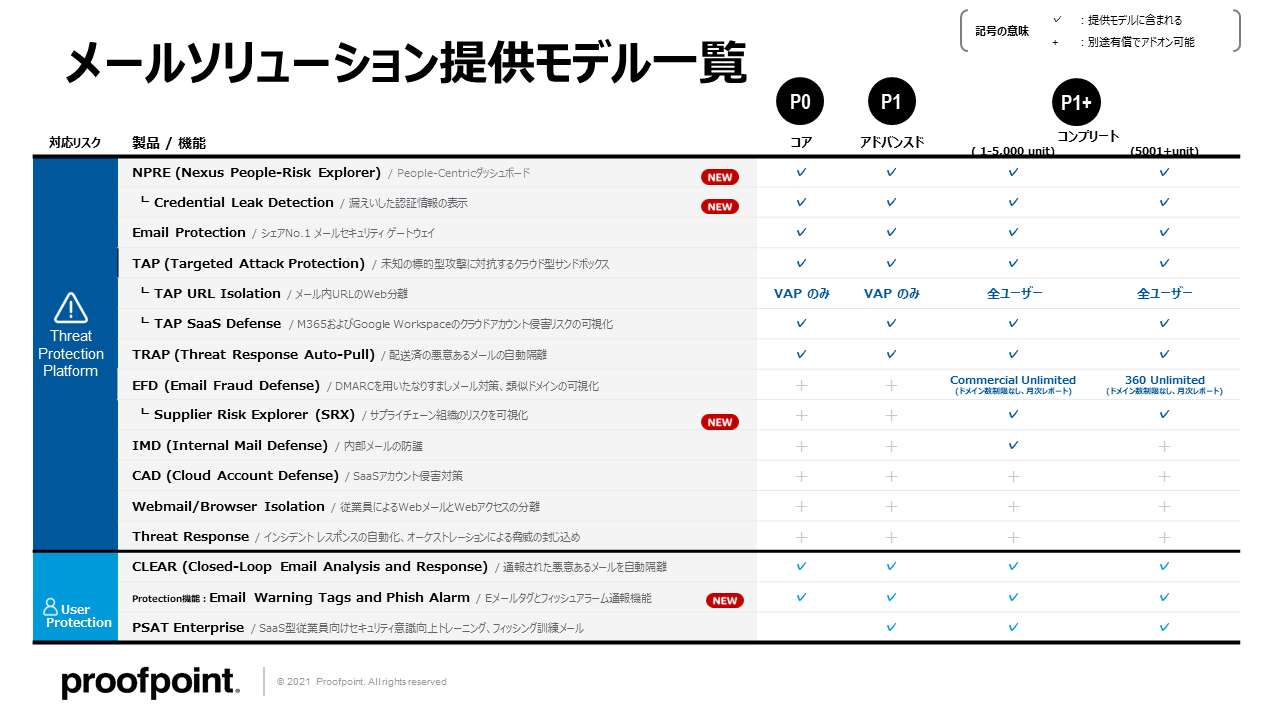Click the 360 Unlimited cell
The width and height of the screenshot is (1280, 720).
click(1164, 384)
